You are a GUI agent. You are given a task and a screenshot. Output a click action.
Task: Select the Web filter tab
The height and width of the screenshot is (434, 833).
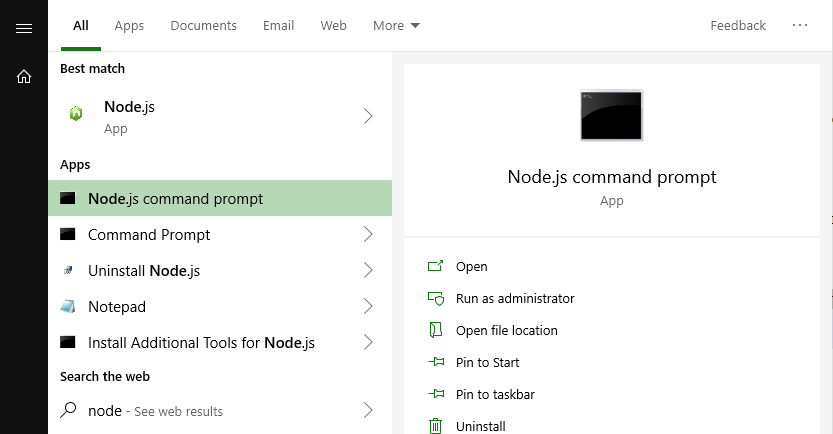click(x=333, y=26)
